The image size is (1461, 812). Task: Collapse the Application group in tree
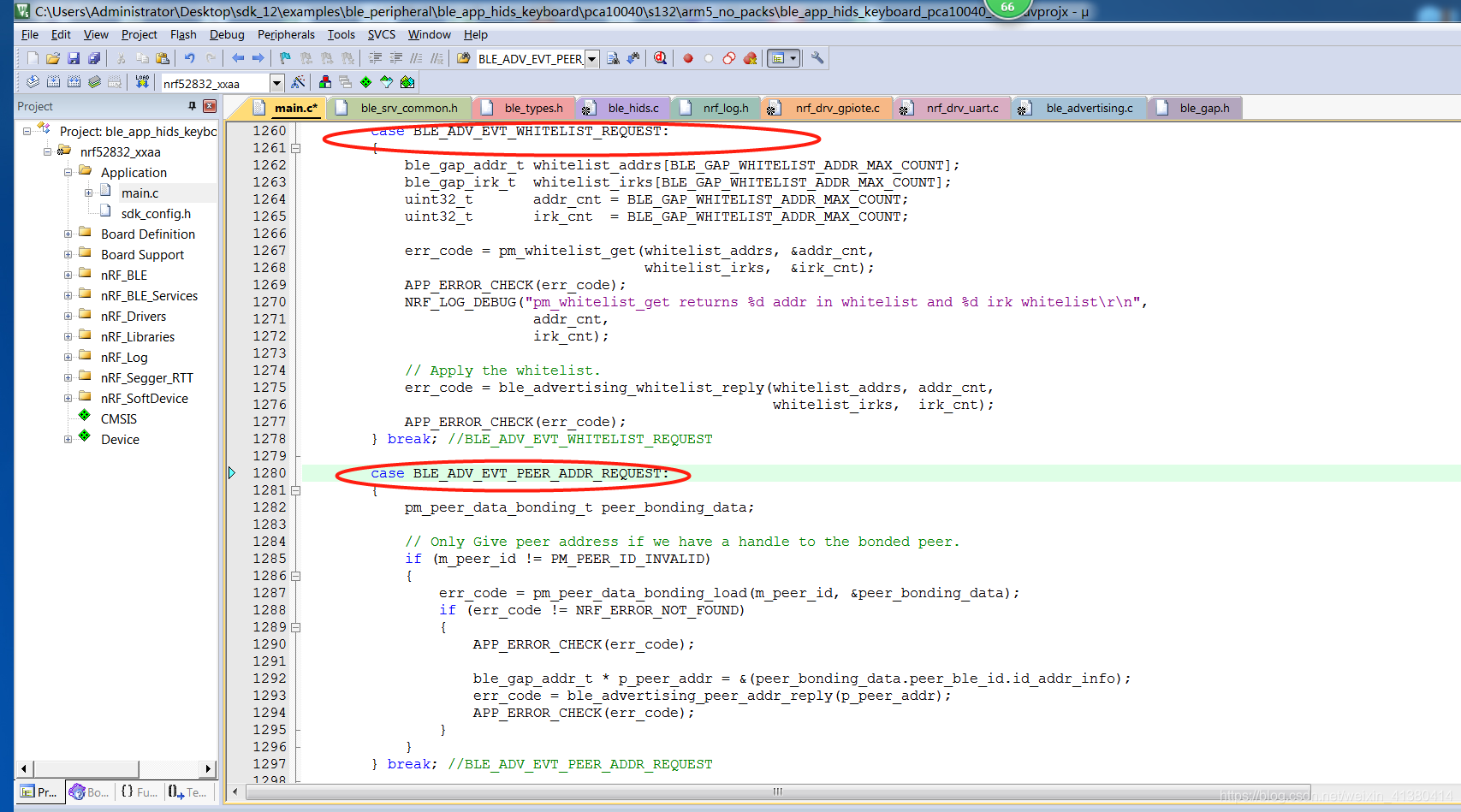point(68,172)
